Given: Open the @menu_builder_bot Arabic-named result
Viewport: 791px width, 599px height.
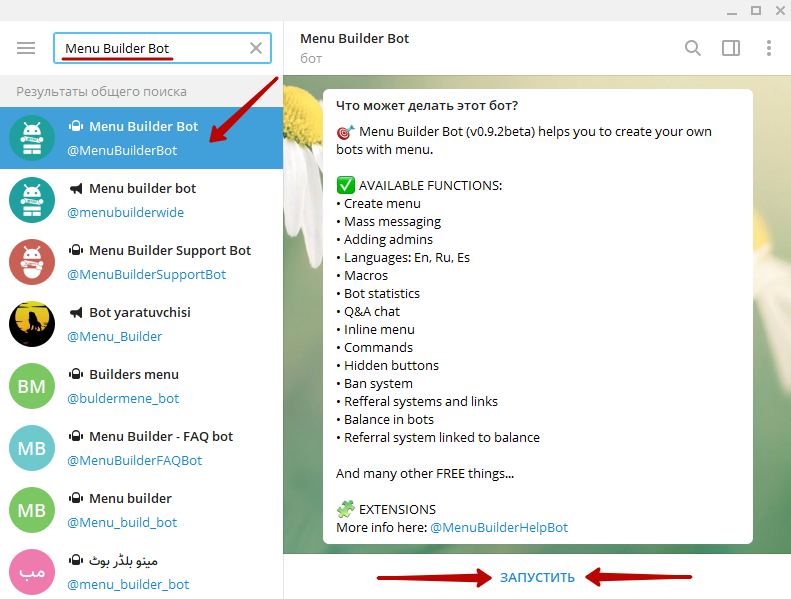Looking at the screenshot, I should [x=141, y=570].
